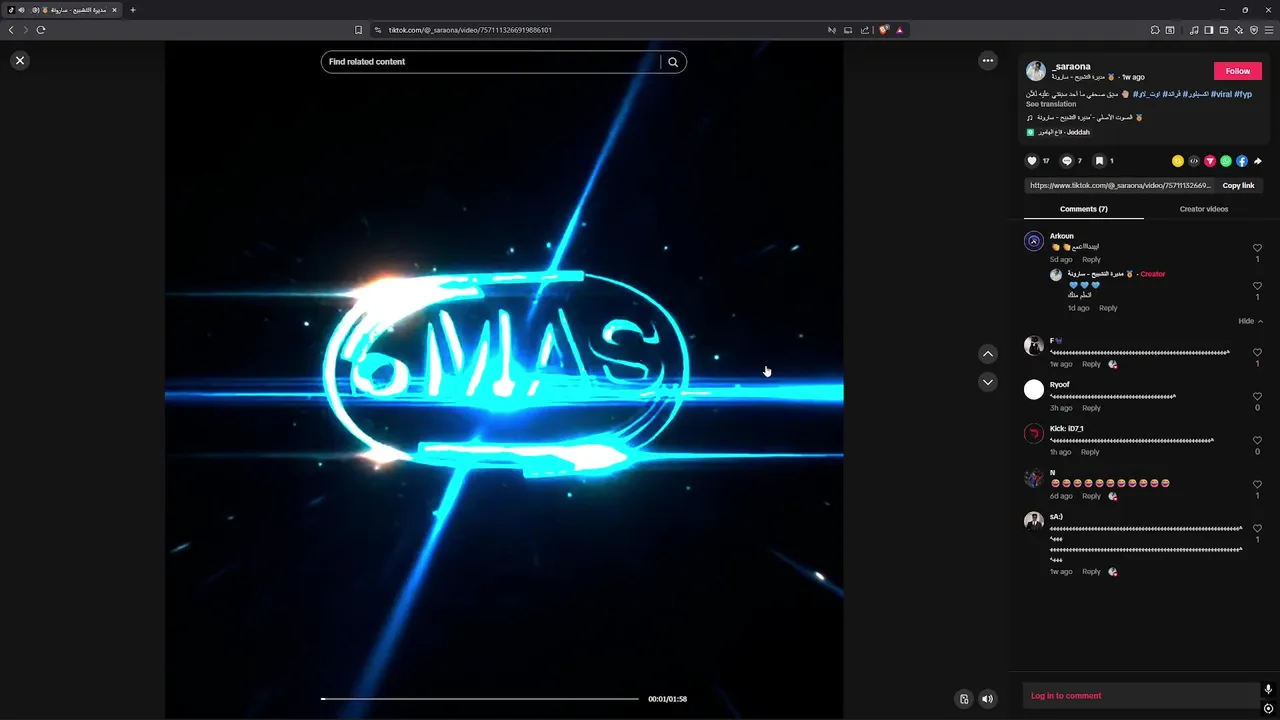Open the browser extensions puzzle icon
Image resolution: width=1280 pixels, height=720 pixels.
tap(1155, 30)
